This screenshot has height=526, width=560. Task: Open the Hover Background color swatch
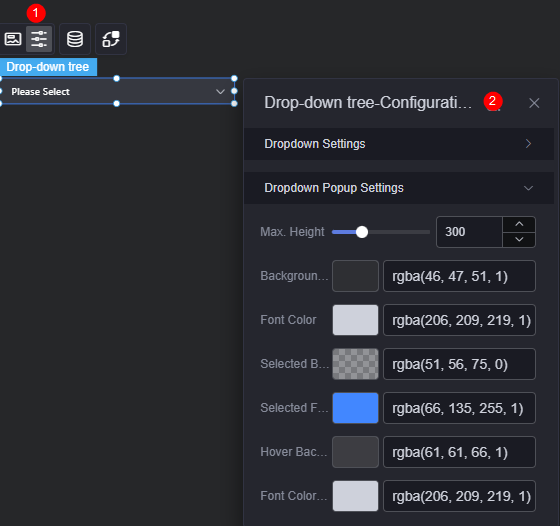[355, 452]
